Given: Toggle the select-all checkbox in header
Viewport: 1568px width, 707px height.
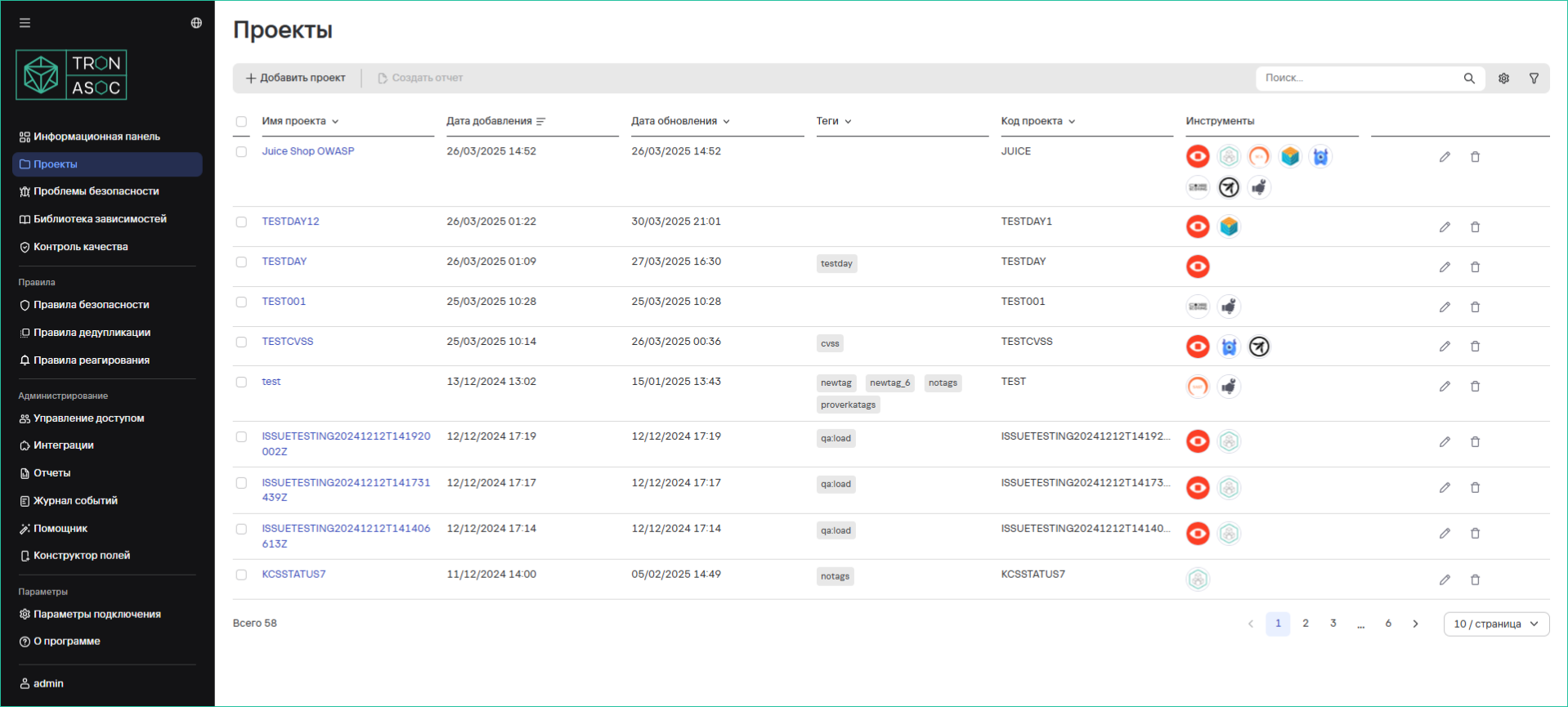Looking at the screenshot, I should click(241, 122).
